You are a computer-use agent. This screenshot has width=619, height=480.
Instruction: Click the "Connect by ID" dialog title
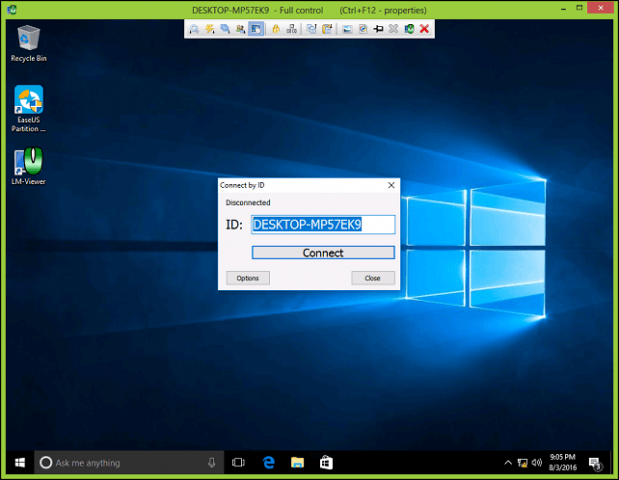click(242, 185)
